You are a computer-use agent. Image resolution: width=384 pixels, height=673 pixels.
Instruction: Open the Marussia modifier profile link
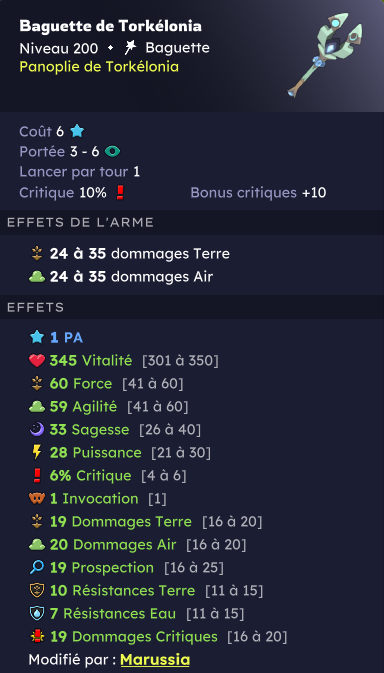coord(155,659)
